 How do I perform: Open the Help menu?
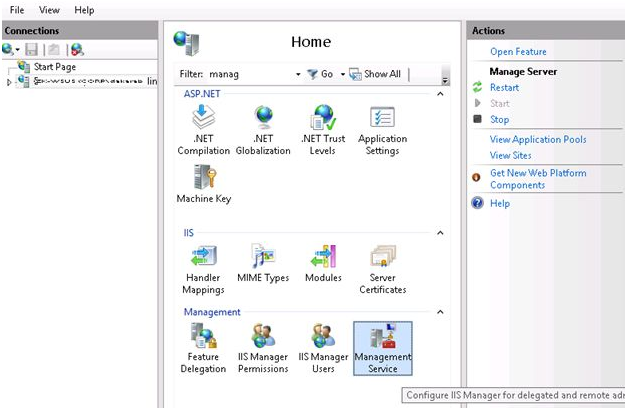pos(84,10)
